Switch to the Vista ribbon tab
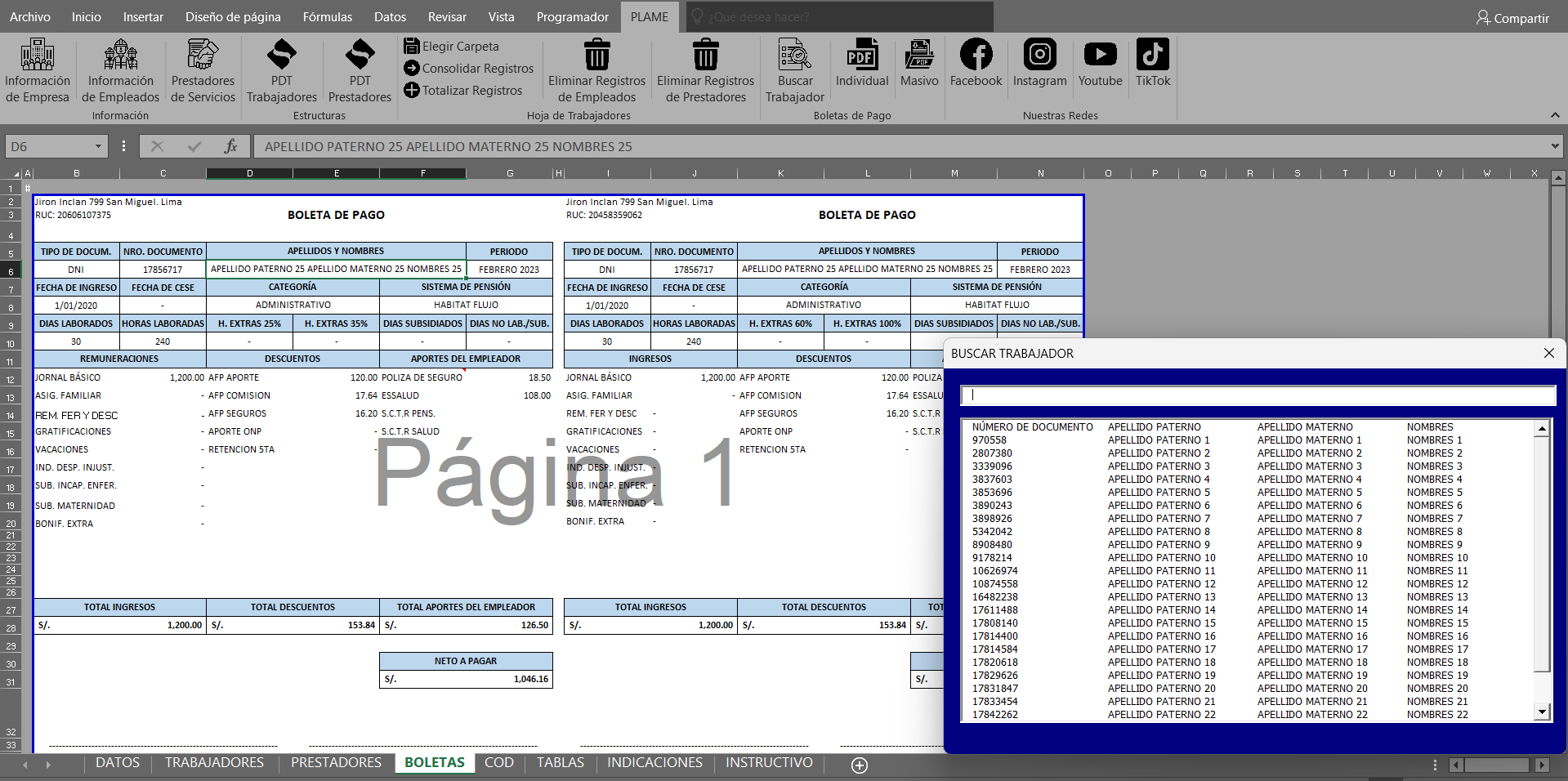 tap(502, 16)
